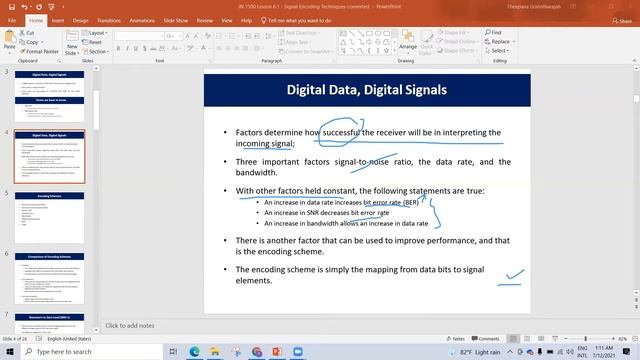Screen dimensions: 640x360
Task: Open the Arrange options
Action: coord(408,42)
